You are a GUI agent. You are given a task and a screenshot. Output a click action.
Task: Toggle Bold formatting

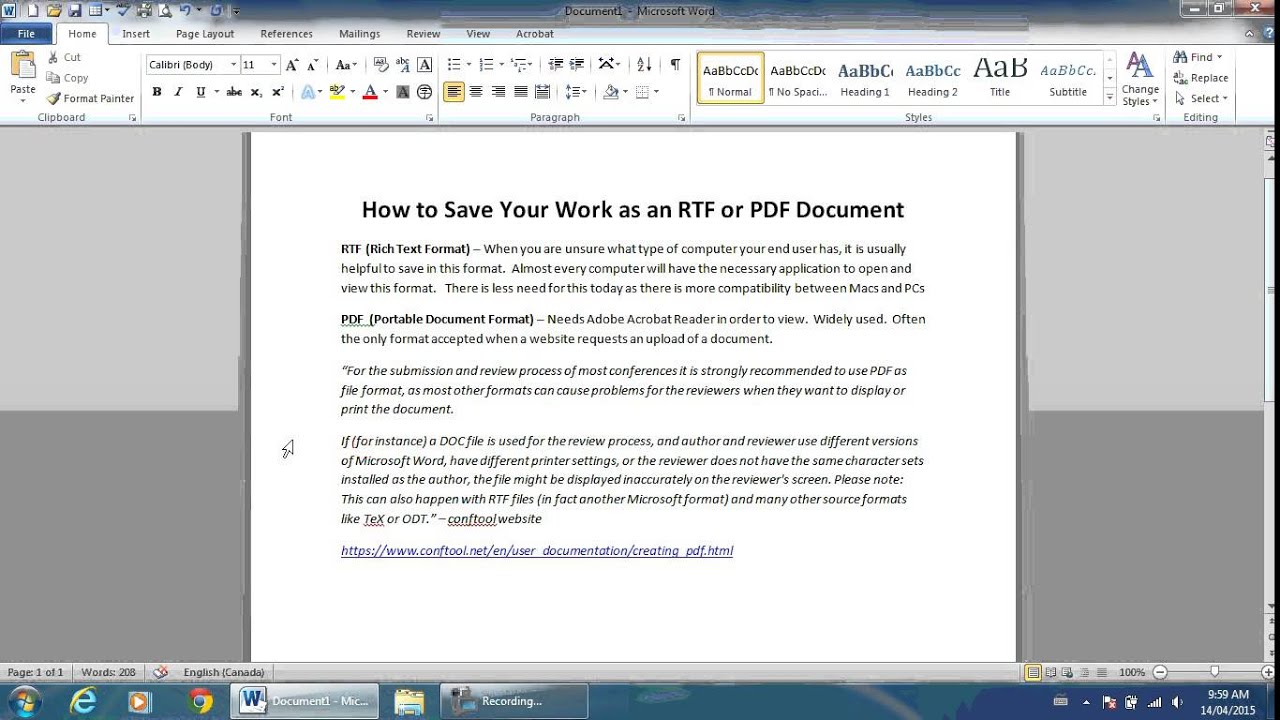click(157, 92)
